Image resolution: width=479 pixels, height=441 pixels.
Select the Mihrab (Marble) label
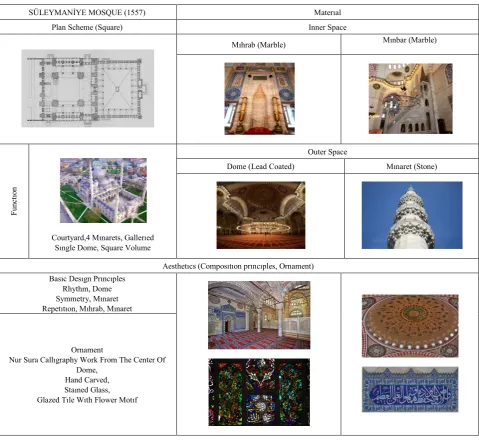(x=259, y=45)
